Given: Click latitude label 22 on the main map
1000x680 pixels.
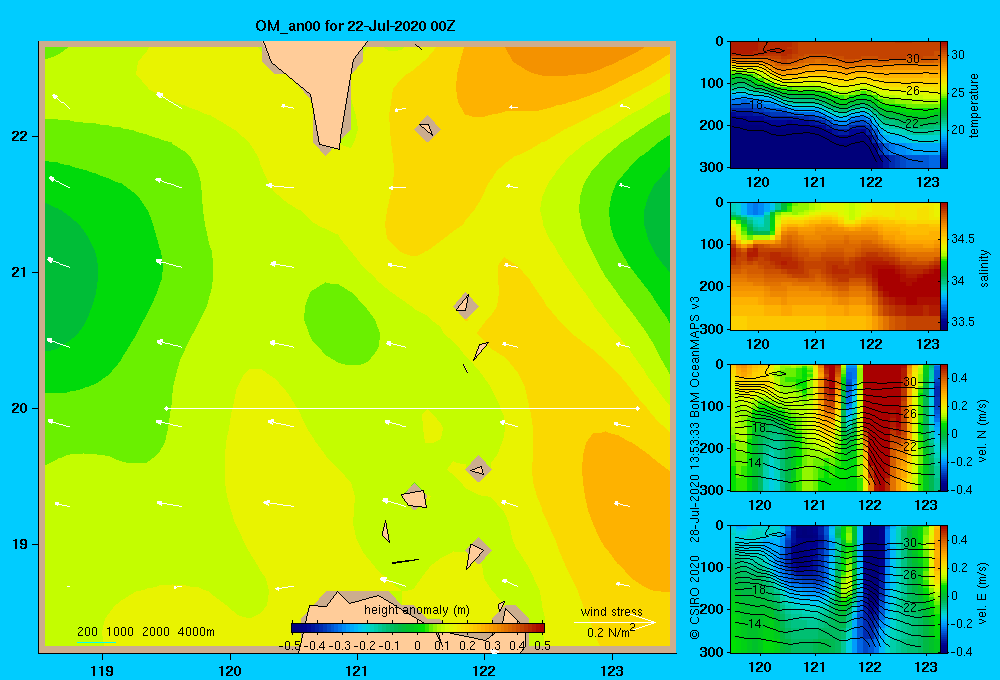Looking at the screenshot, I should tap(20, 136).
